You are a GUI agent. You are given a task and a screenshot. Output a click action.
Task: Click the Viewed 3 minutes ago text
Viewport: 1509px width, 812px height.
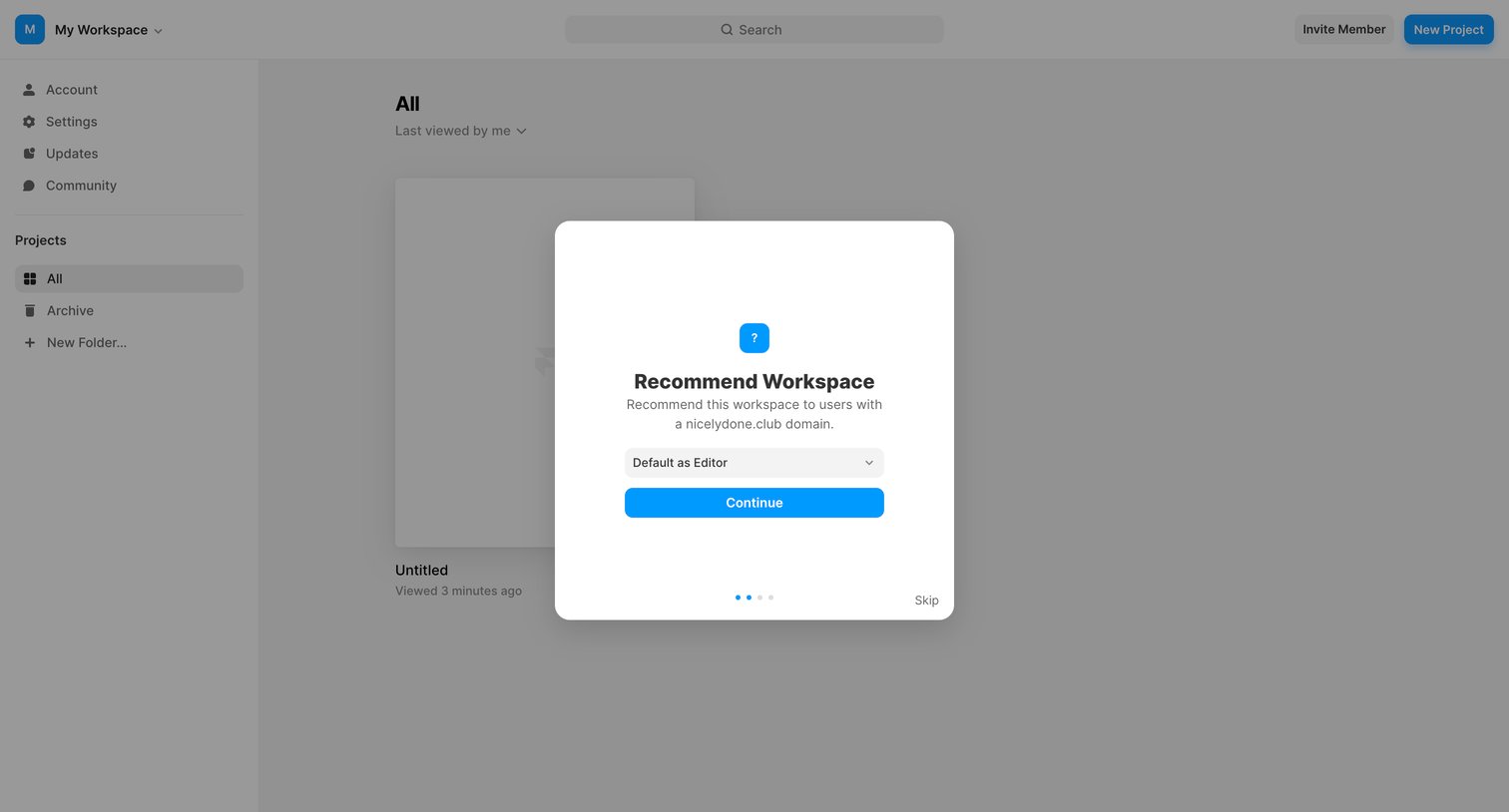coord(458,592)
